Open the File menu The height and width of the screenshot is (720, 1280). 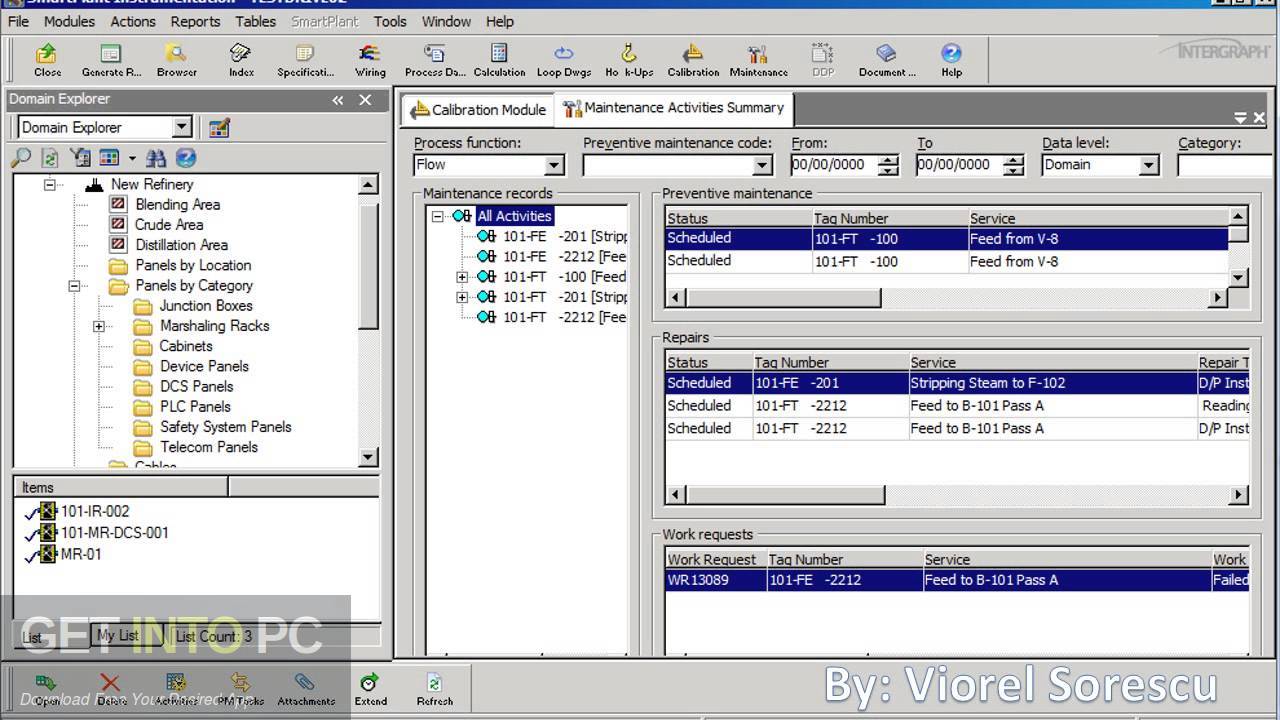18,21
